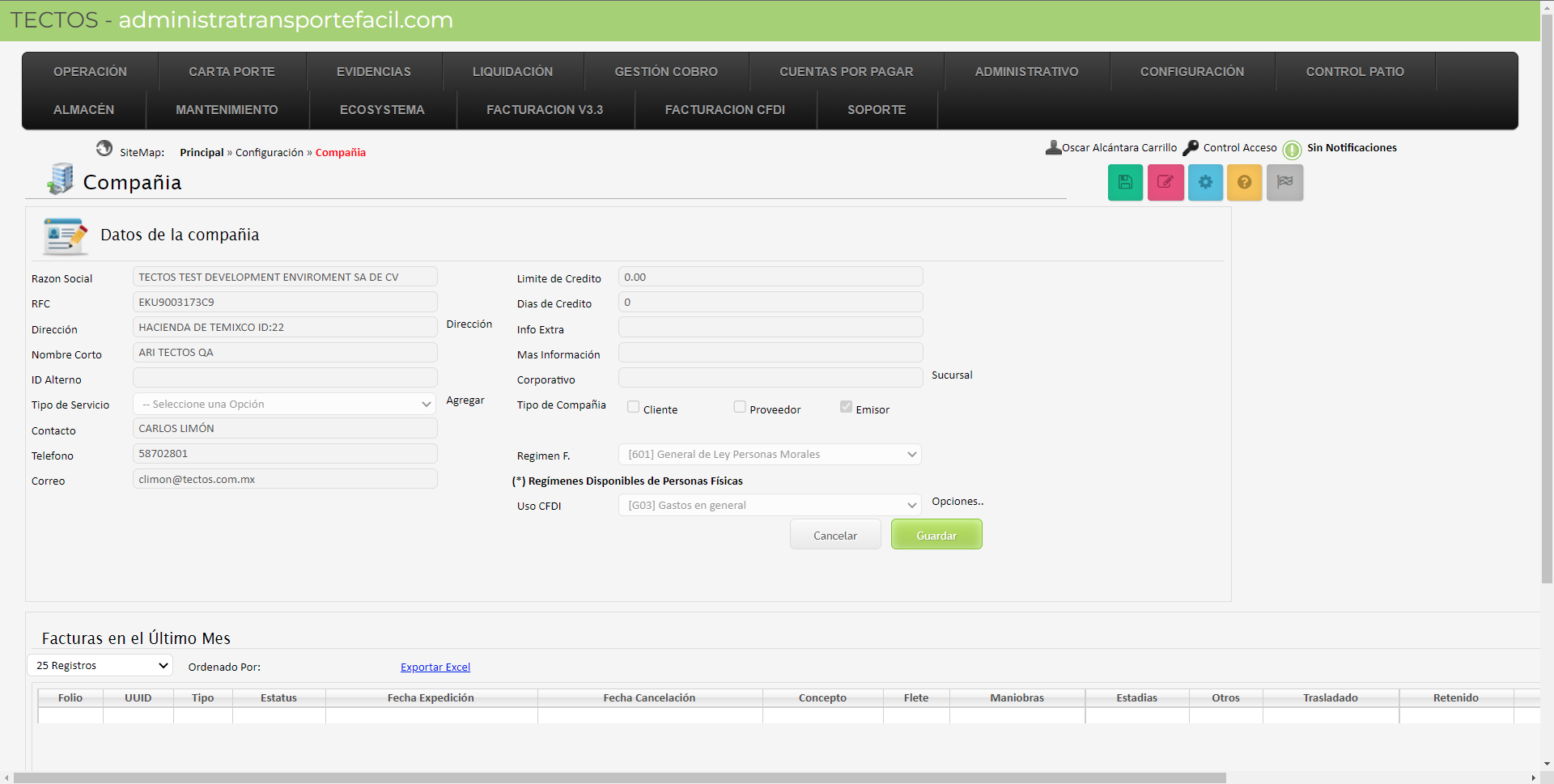The image size is (1554, 784).
Task: Toggle the Emisor checkbox
Action: (x=846, y=407)
